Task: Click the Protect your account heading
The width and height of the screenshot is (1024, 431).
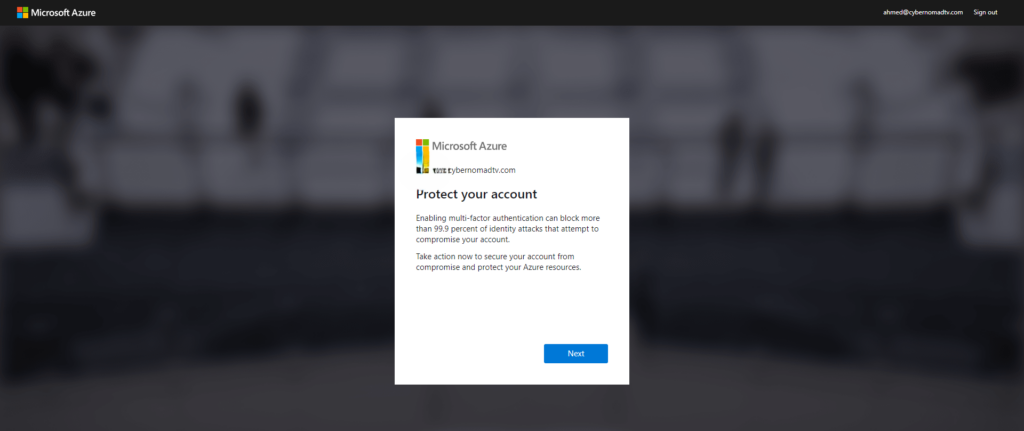Action: (476, 193)
